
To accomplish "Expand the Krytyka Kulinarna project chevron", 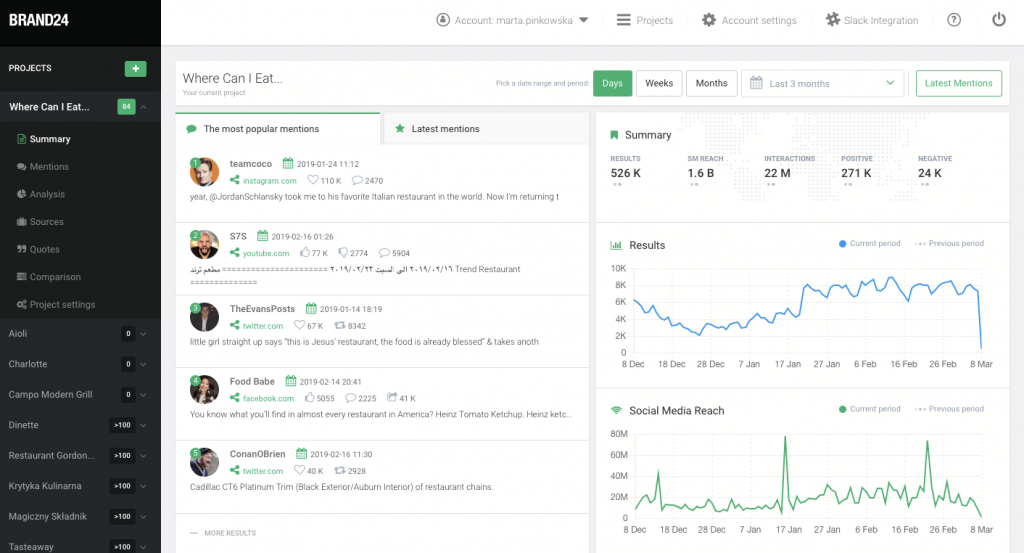I will (143, 486).
